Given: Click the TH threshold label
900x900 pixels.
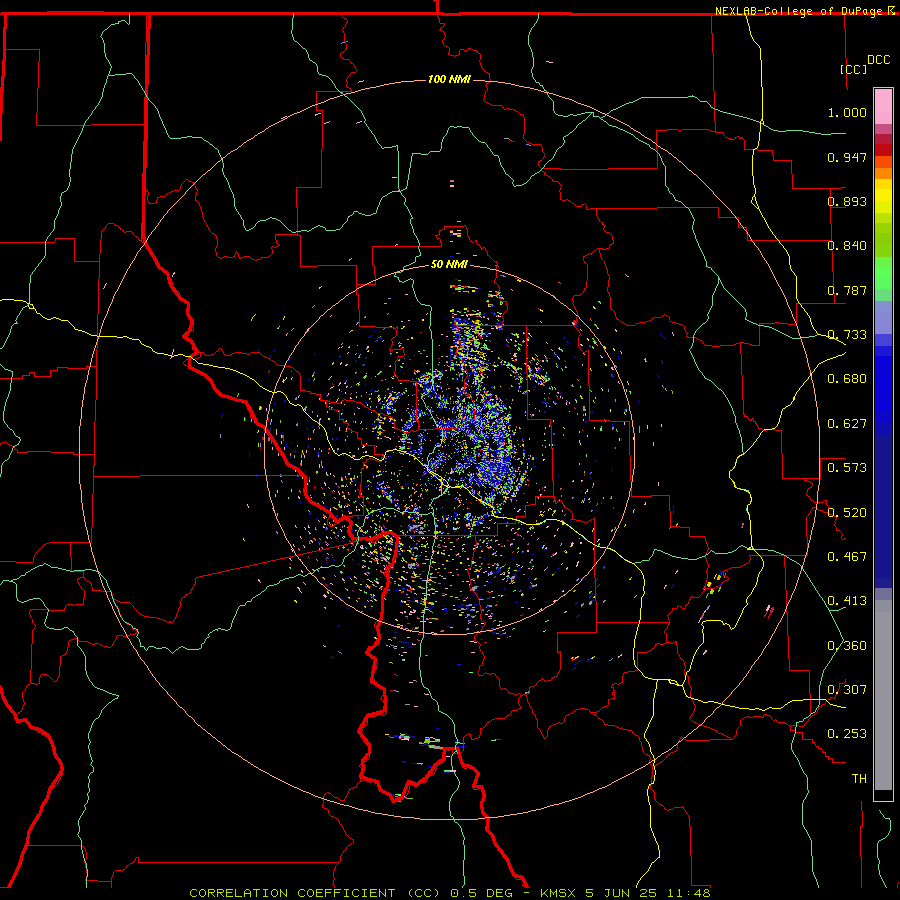Looking at the screenshot, I should (x=859, y=779).
